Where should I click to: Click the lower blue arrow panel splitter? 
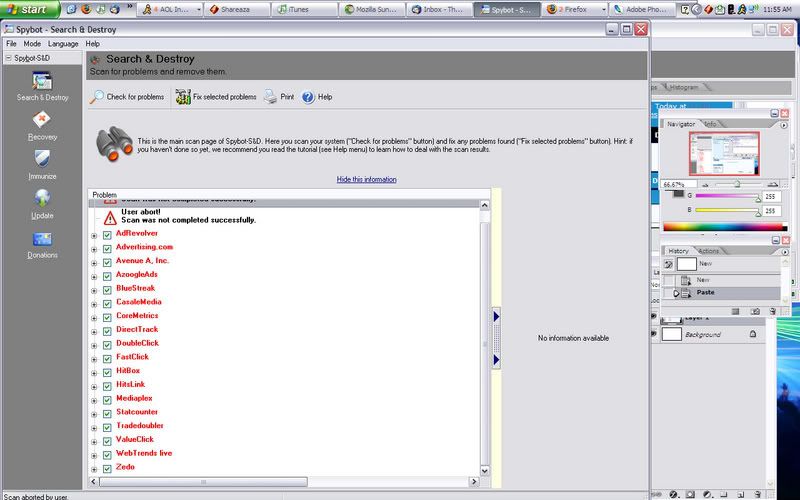tap(496, 360)
